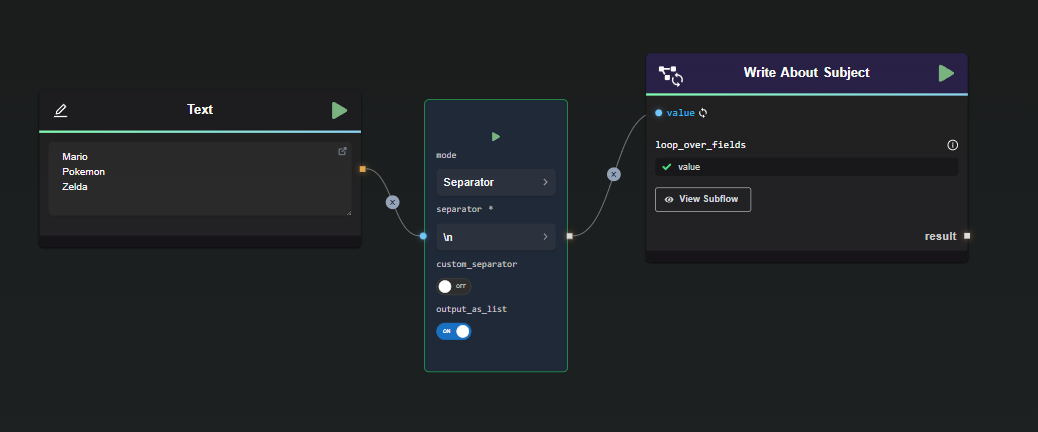Show loop_over_fields info tooltip icon
1038x432 pixels.
coord(952,145)
